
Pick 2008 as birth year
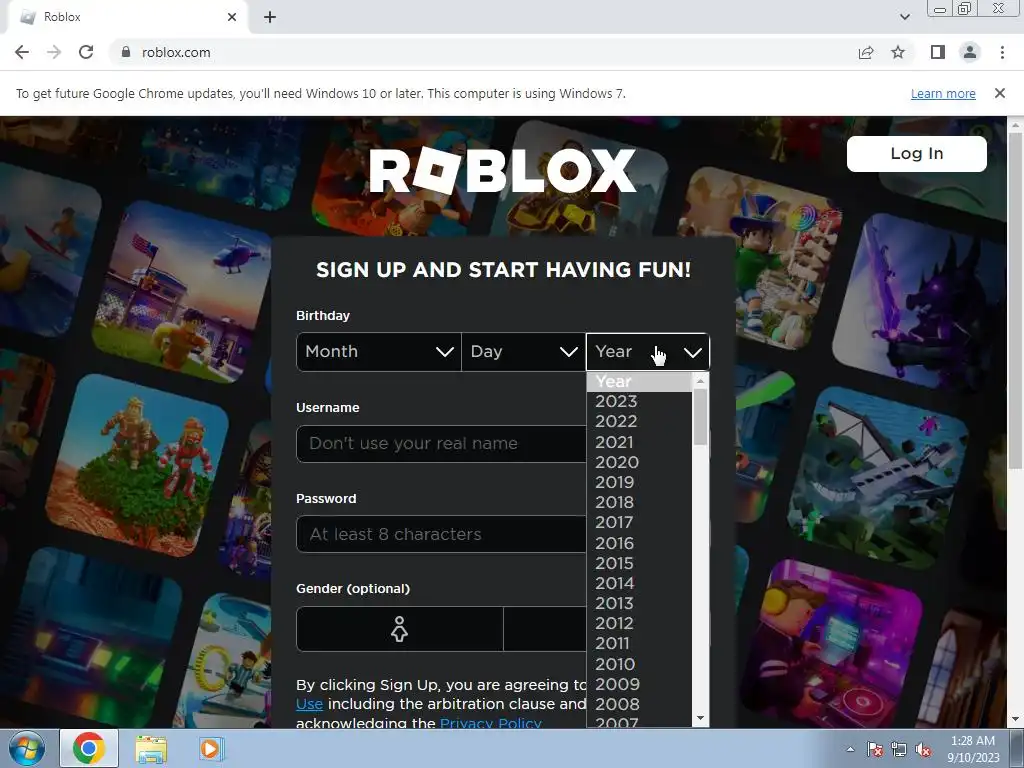[x=639, y=705]
